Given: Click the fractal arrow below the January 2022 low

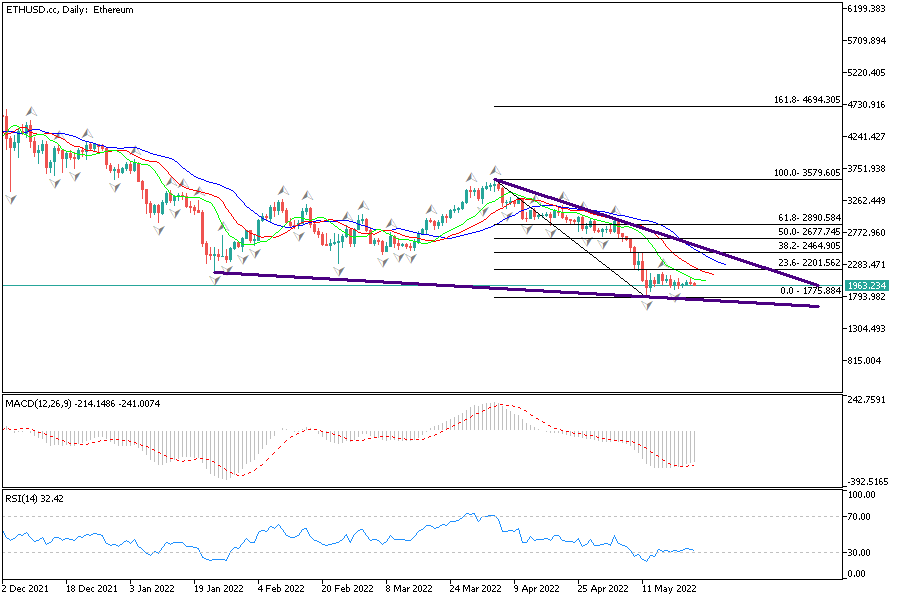Looking at the screenshot, I should tap(216, 281).
